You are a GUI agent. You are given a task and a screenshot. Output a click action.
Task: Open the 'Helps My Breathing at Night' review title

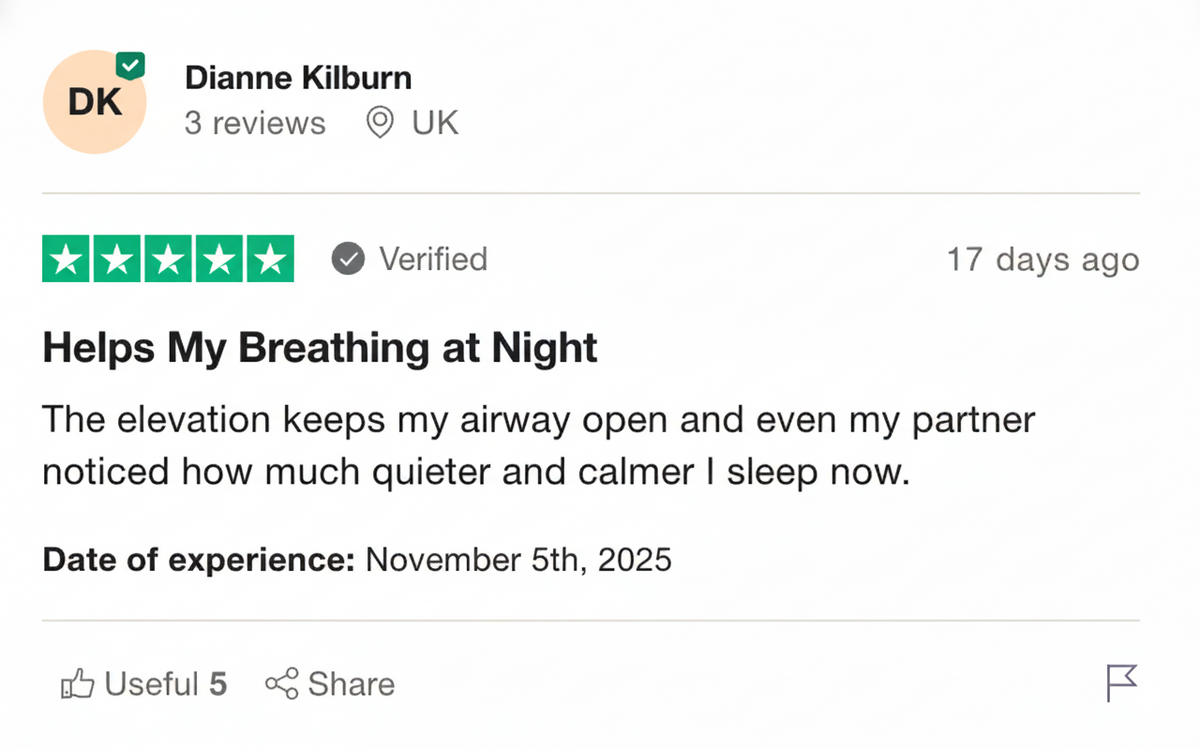point(320,348)
